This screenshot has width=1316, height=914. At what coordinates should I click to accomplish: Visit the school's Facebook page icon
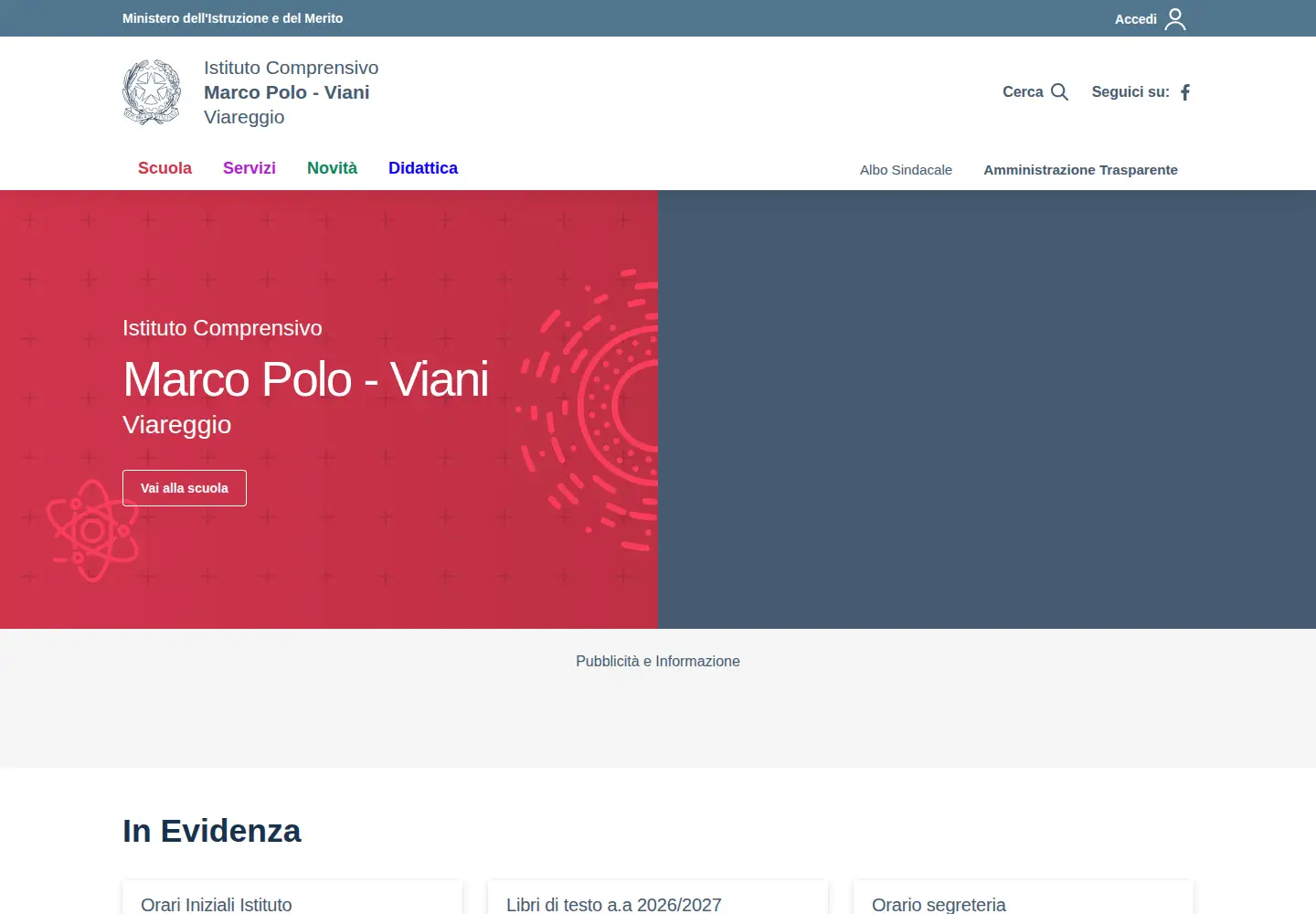(x=1185, y=92)
